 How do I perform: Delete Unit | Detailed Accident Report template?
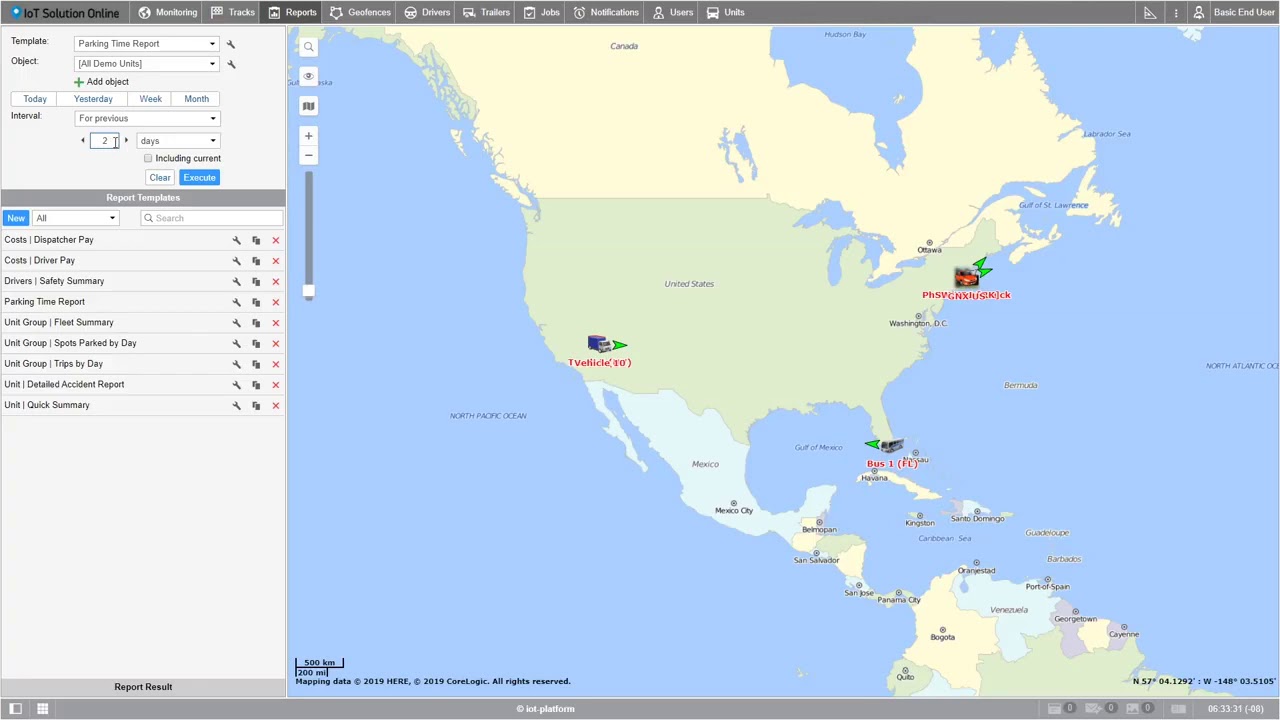tap(276, 385)
